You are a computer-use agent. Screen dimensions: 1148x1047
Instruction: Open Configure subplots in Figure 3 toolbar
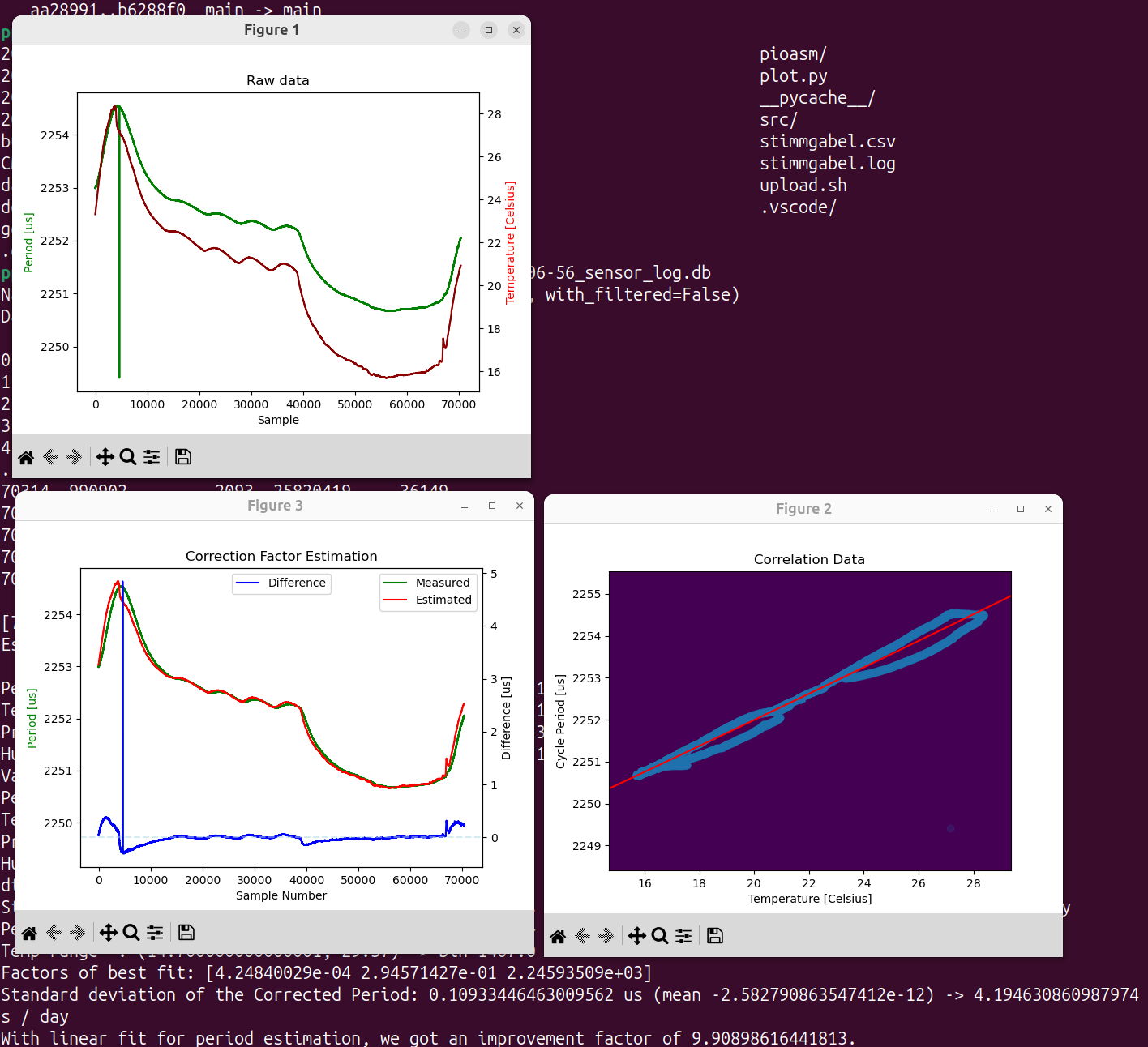pyautogui.click(x=155, y=933)
